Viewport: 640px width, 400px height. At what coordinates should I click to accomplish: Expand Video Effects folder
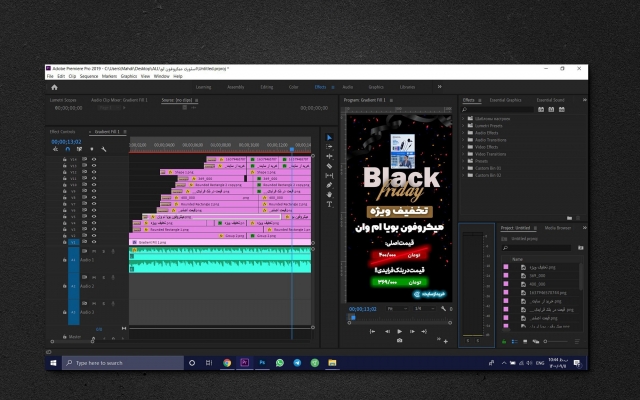464,147
